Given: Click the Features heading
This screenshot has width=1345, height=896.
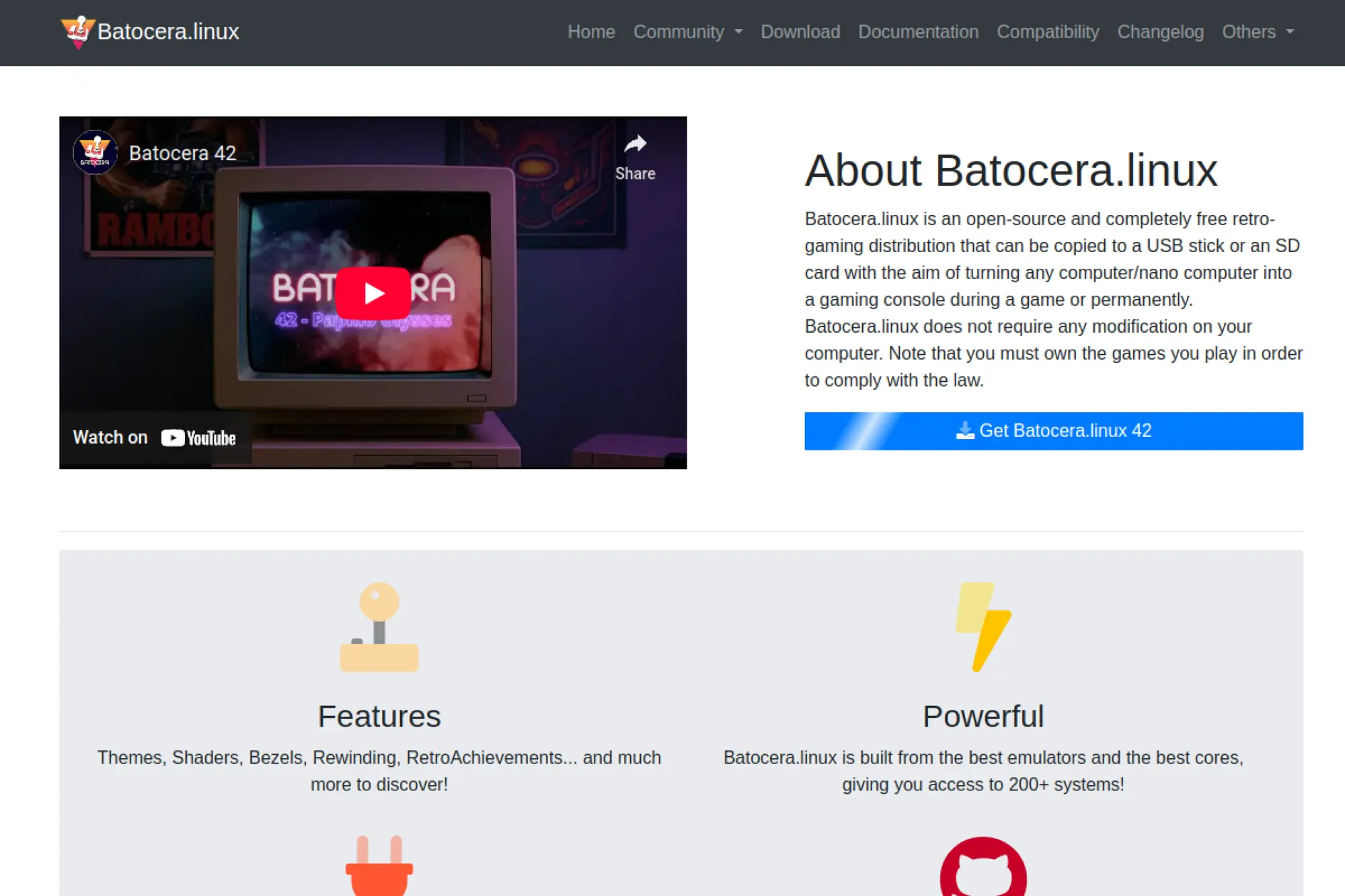Looking at the screenshot, I should coord(379,716).
